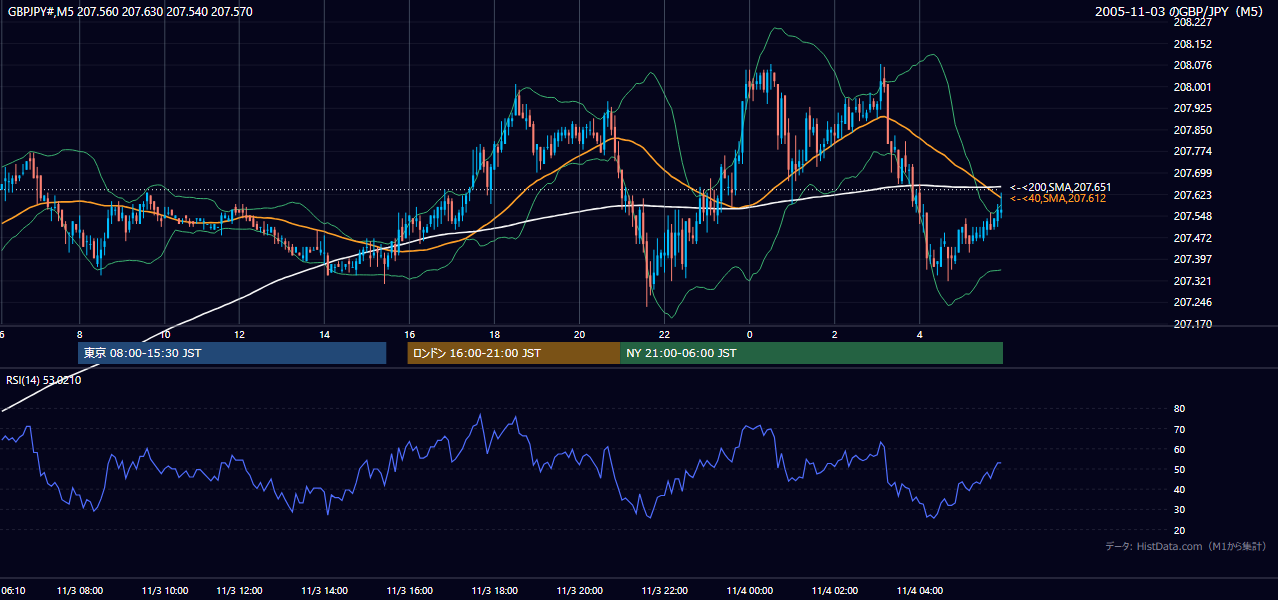This screenshot has height=600, width=1278.
Task: Click the RSI 50 level label
Action: (1179, 469)
